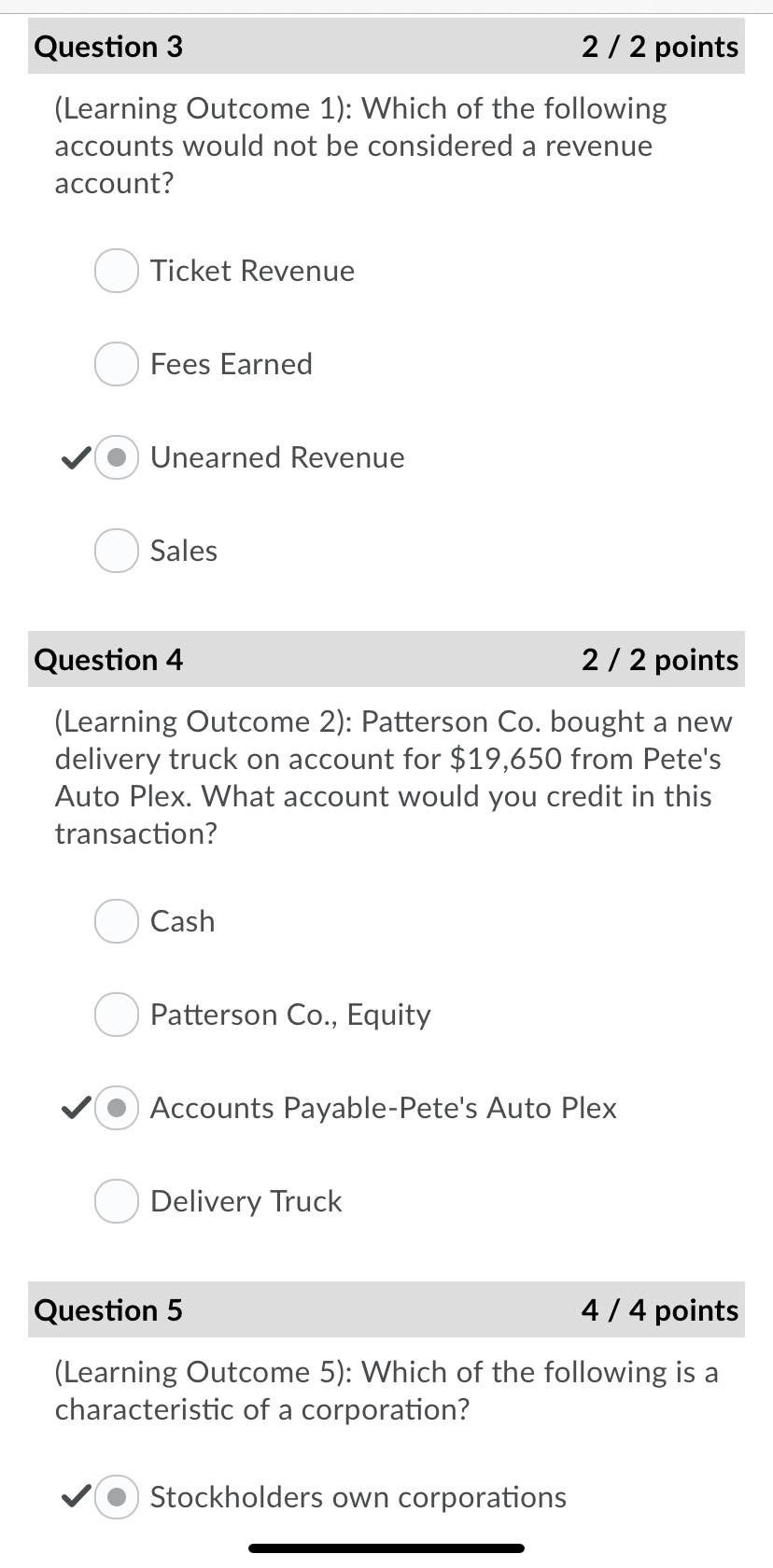
Task: Tap the home indicator bar at bottom
Action: pos(386,1548)
